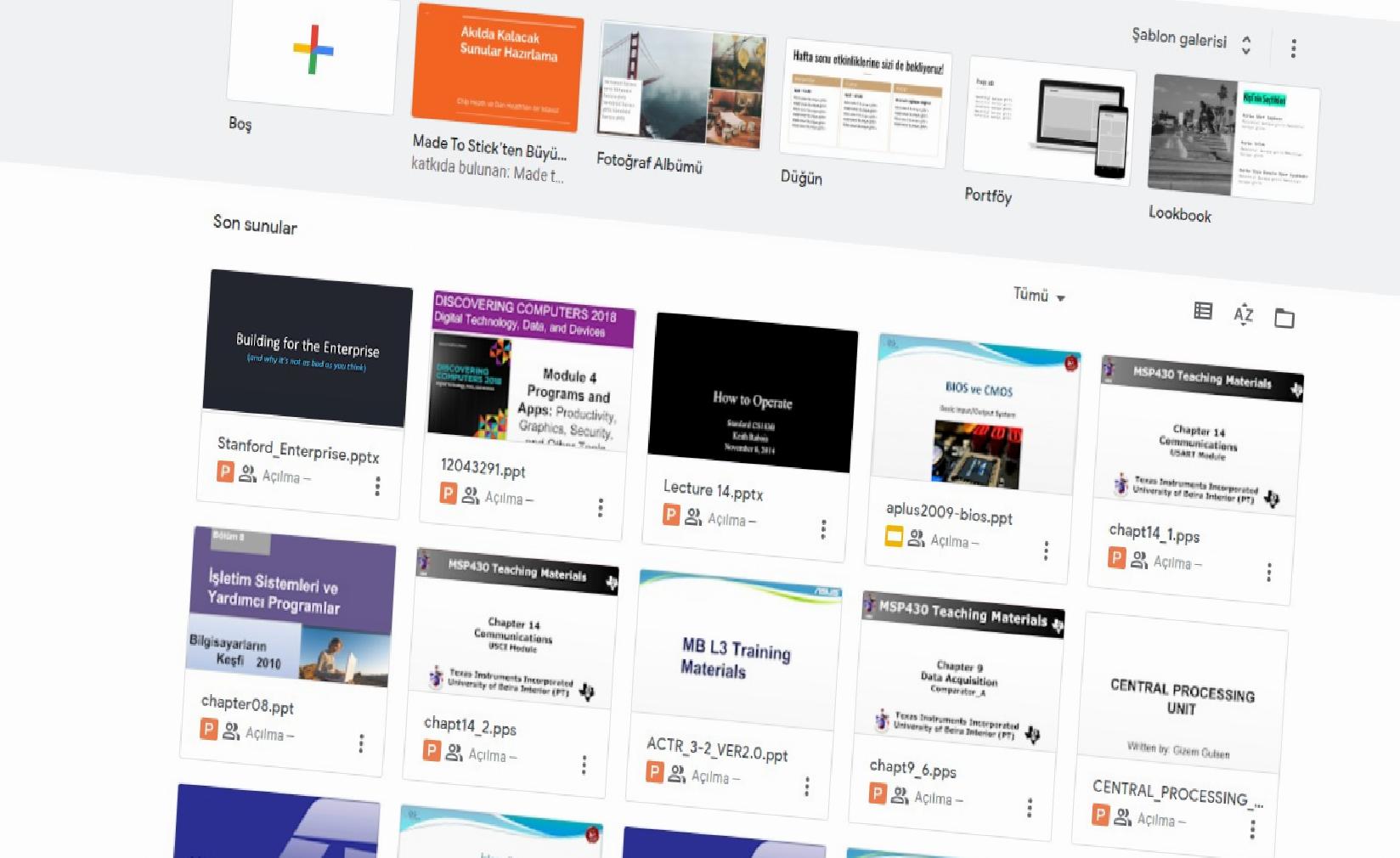Viewport: 1400px width, 858px height.
Task: Open the Tümü owner filter dropdown
Action: coord(1039,295)
